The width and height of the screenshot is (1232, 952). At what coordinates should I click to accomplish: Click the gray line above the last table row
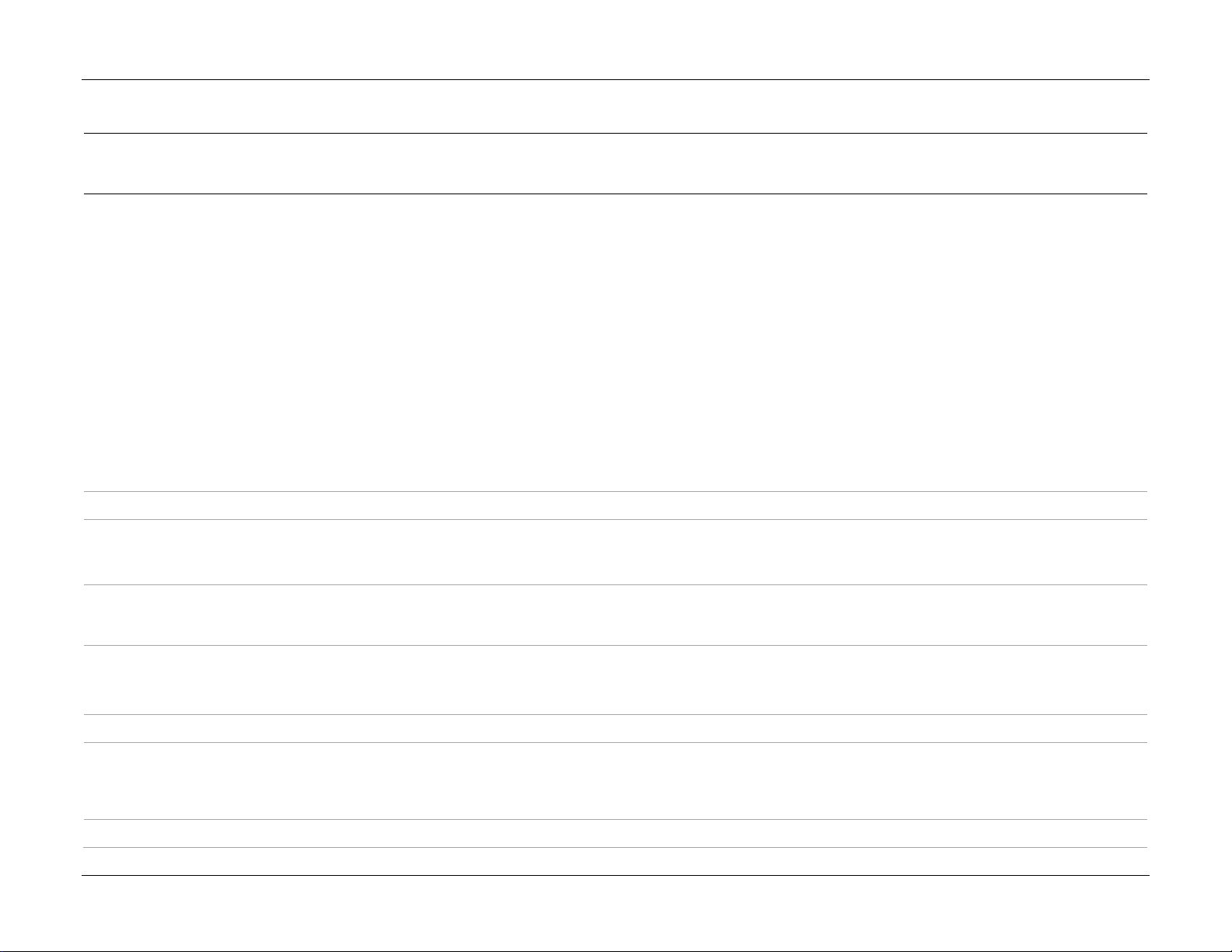pyautogui.click(x=616, y=847)
